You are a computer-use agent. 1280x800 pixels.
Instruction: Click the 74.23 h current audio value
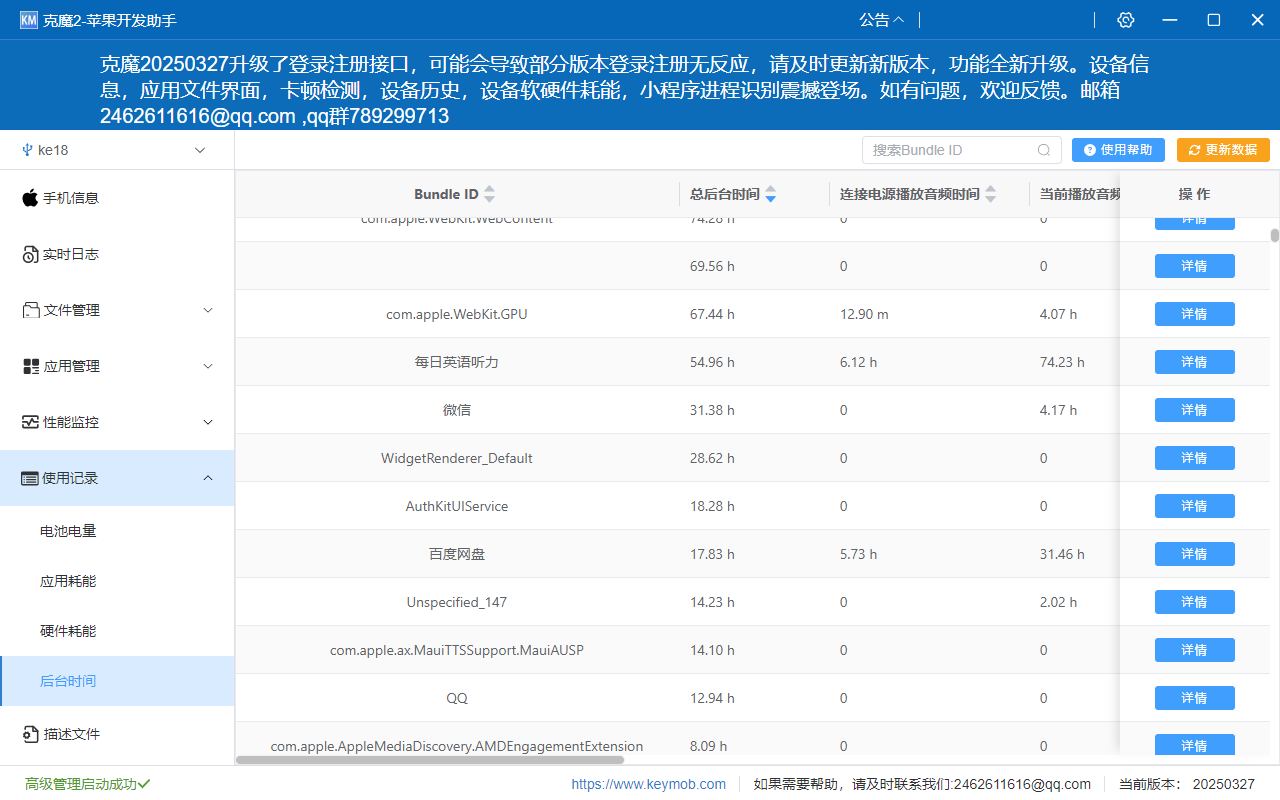(x=1063, y=362)
